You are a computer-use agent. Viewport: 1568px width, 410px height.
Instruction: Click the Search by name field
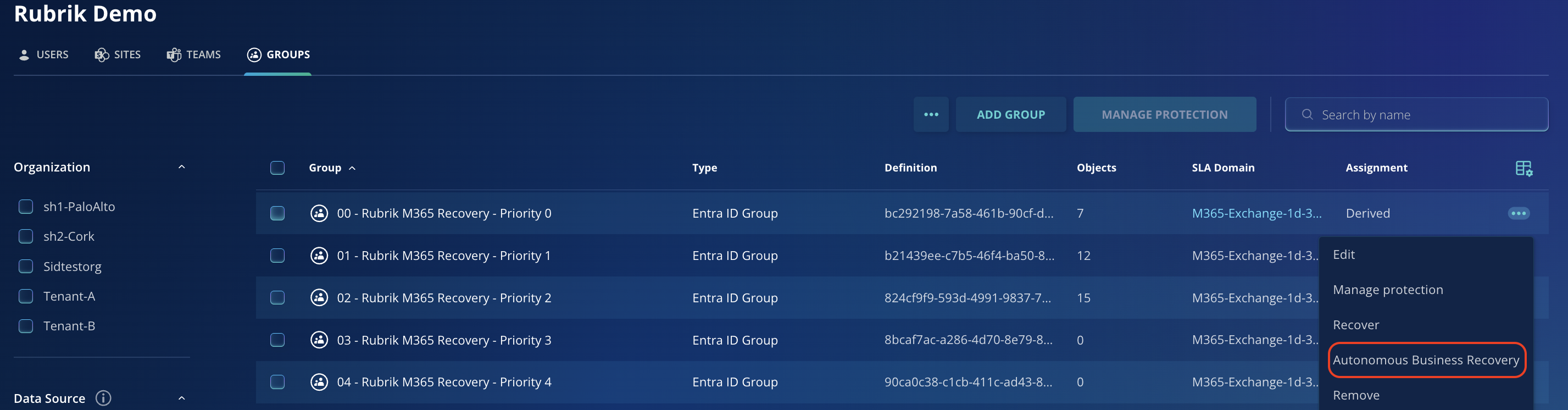[x=1425, y=114]
